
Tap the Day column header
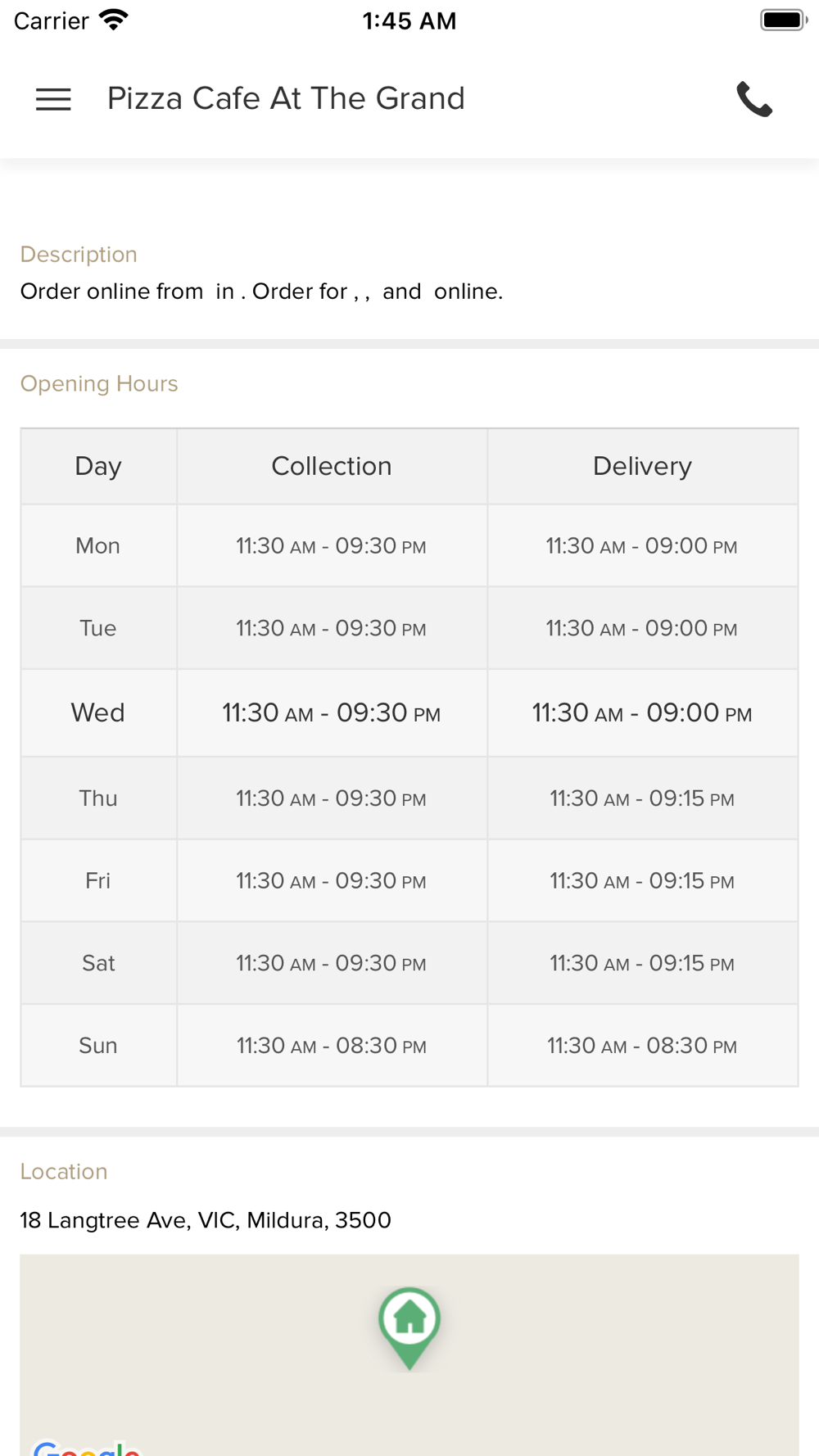(98, 466)
